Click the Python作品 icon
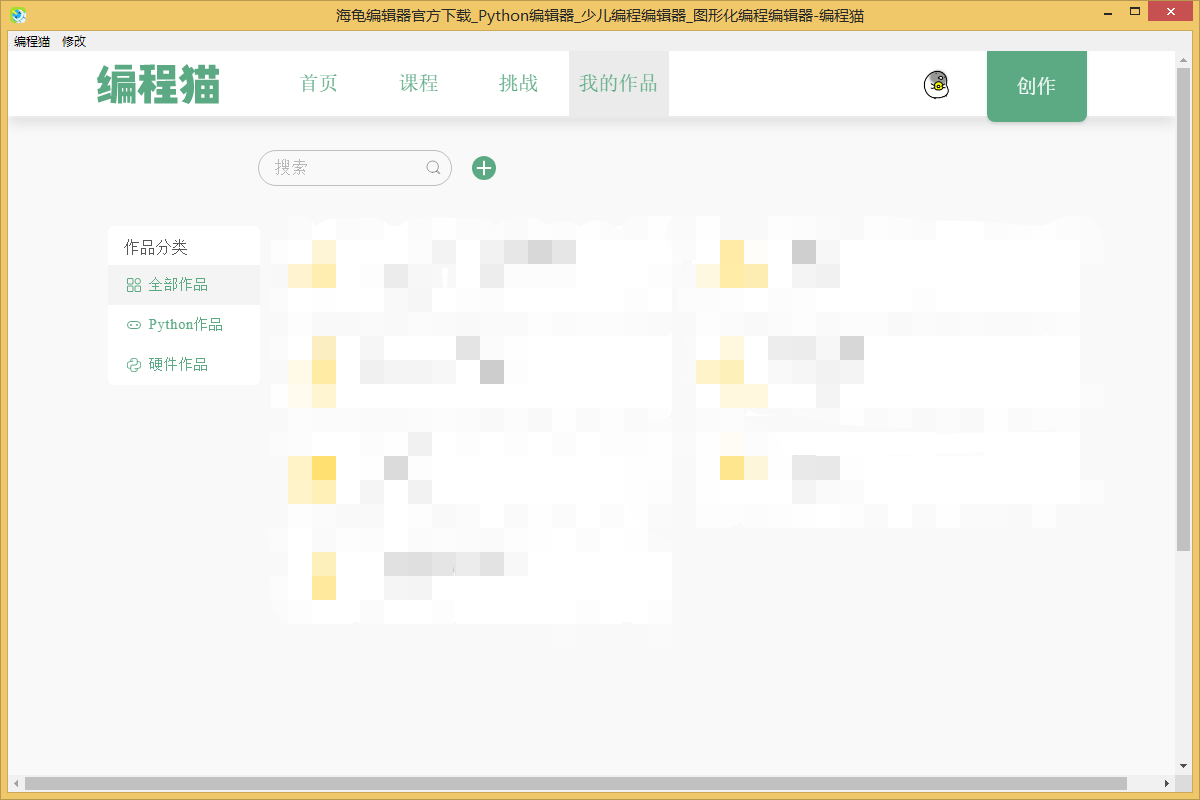Viewport: 1200px width, 800px height. point(134,325)
